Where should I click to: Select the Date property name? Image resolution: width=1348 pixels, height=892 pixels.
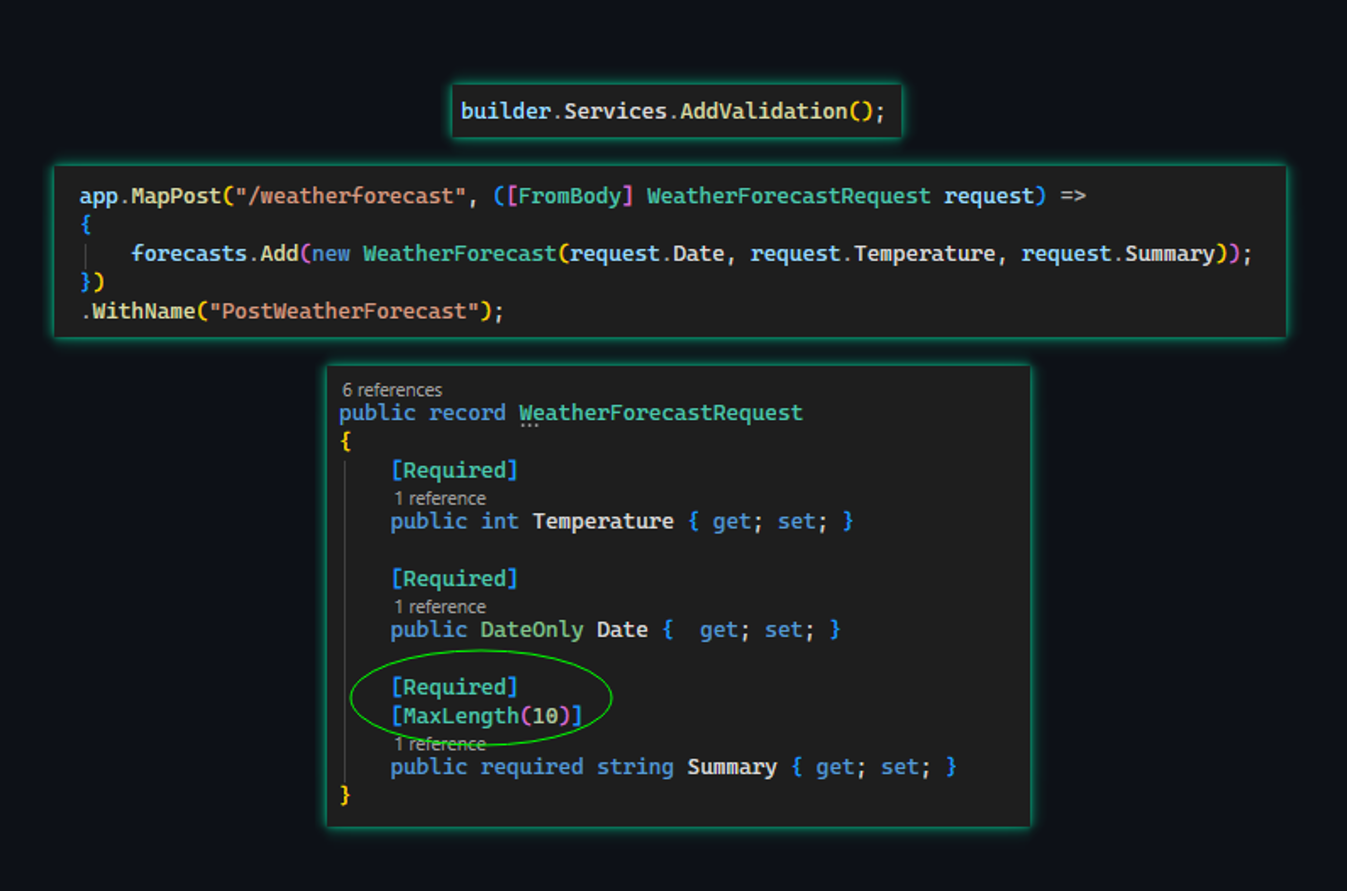621,629
